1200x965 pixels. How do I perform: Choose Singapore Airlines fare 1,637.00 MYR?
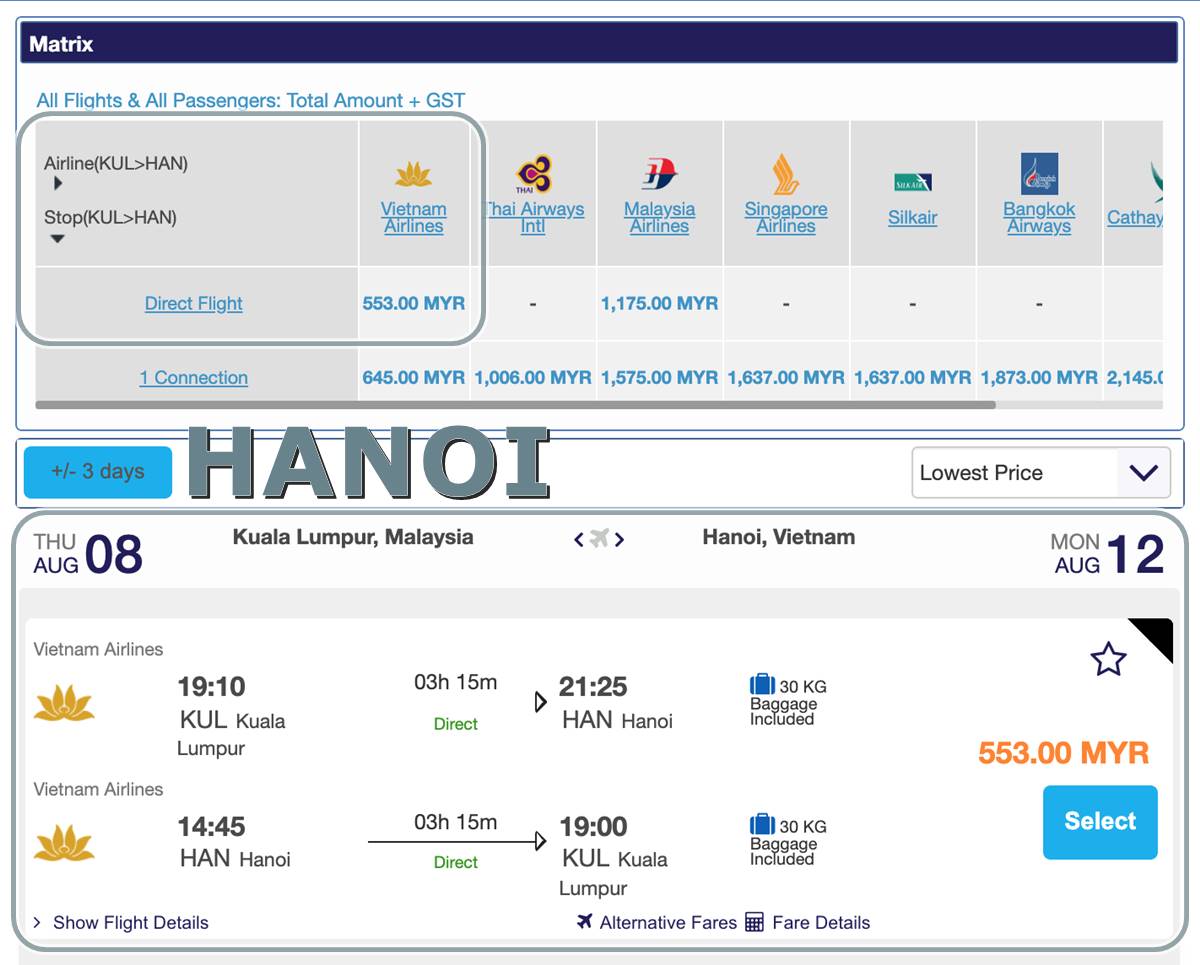click(786, 378)
